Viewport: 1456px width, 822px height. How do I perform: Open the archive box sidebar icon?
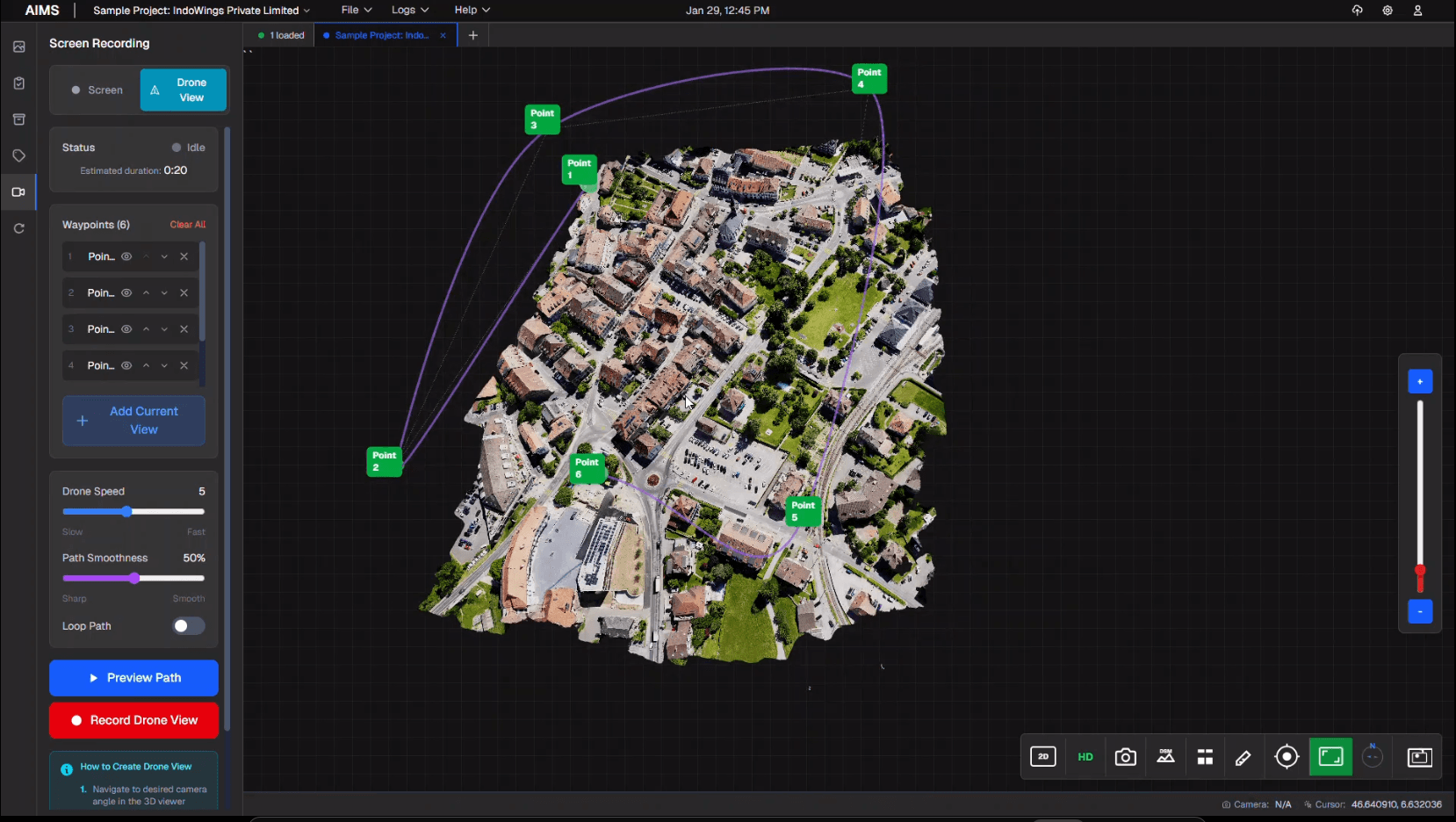[x=18, y=119]
